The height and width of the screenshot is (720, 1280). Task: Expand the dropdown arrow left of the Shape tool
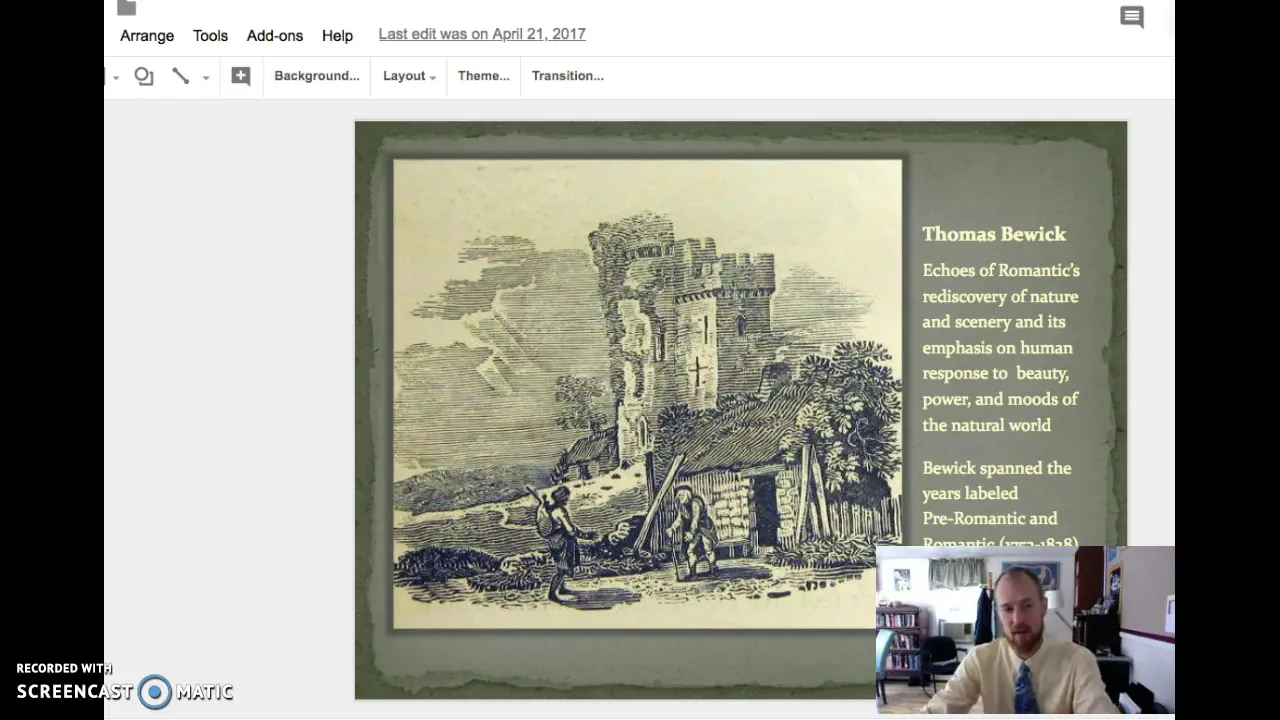[x=115, y=77]
